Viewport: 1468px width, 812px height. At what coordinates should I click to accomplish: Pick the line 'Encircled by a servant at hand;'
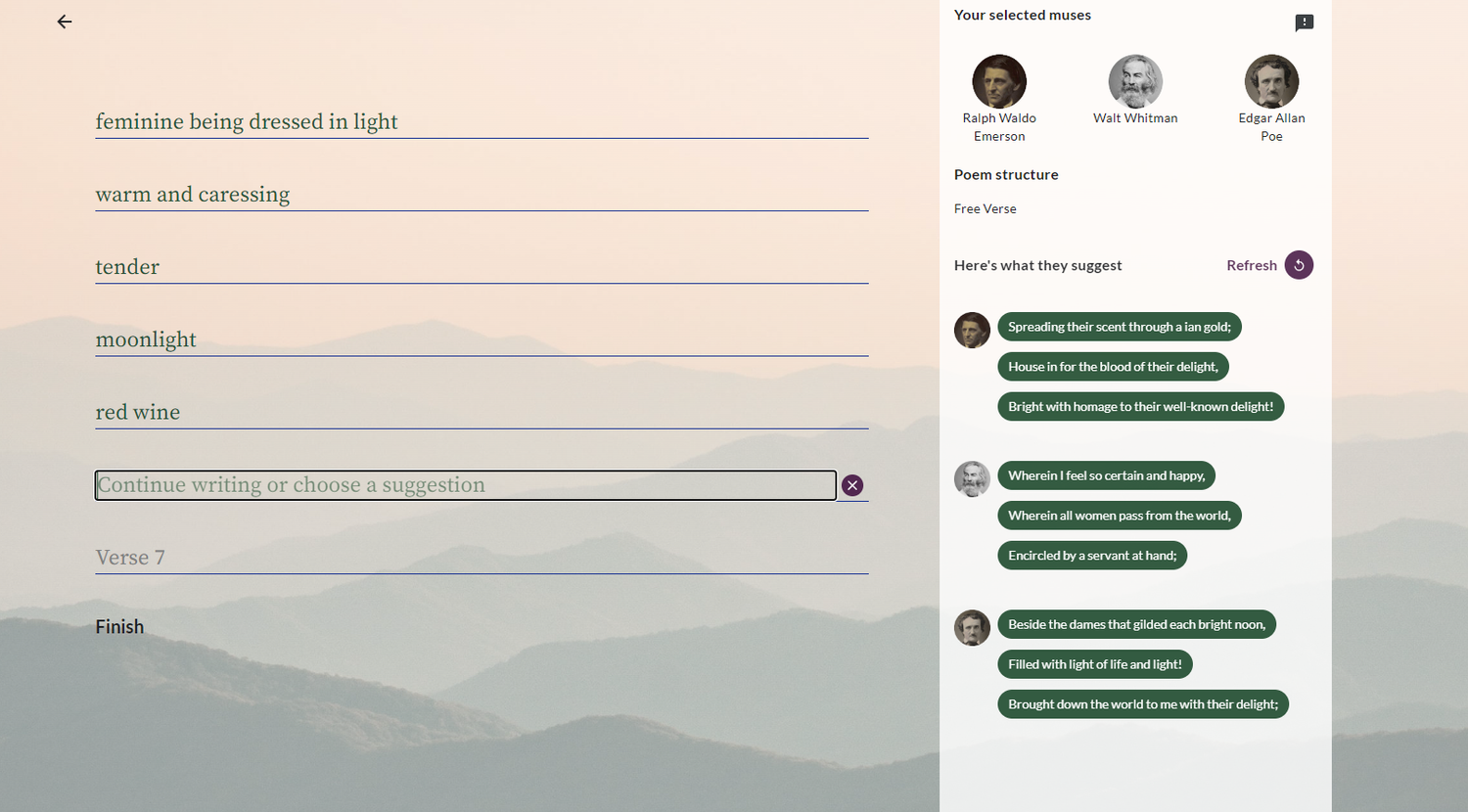click(x=1092, y=555)
